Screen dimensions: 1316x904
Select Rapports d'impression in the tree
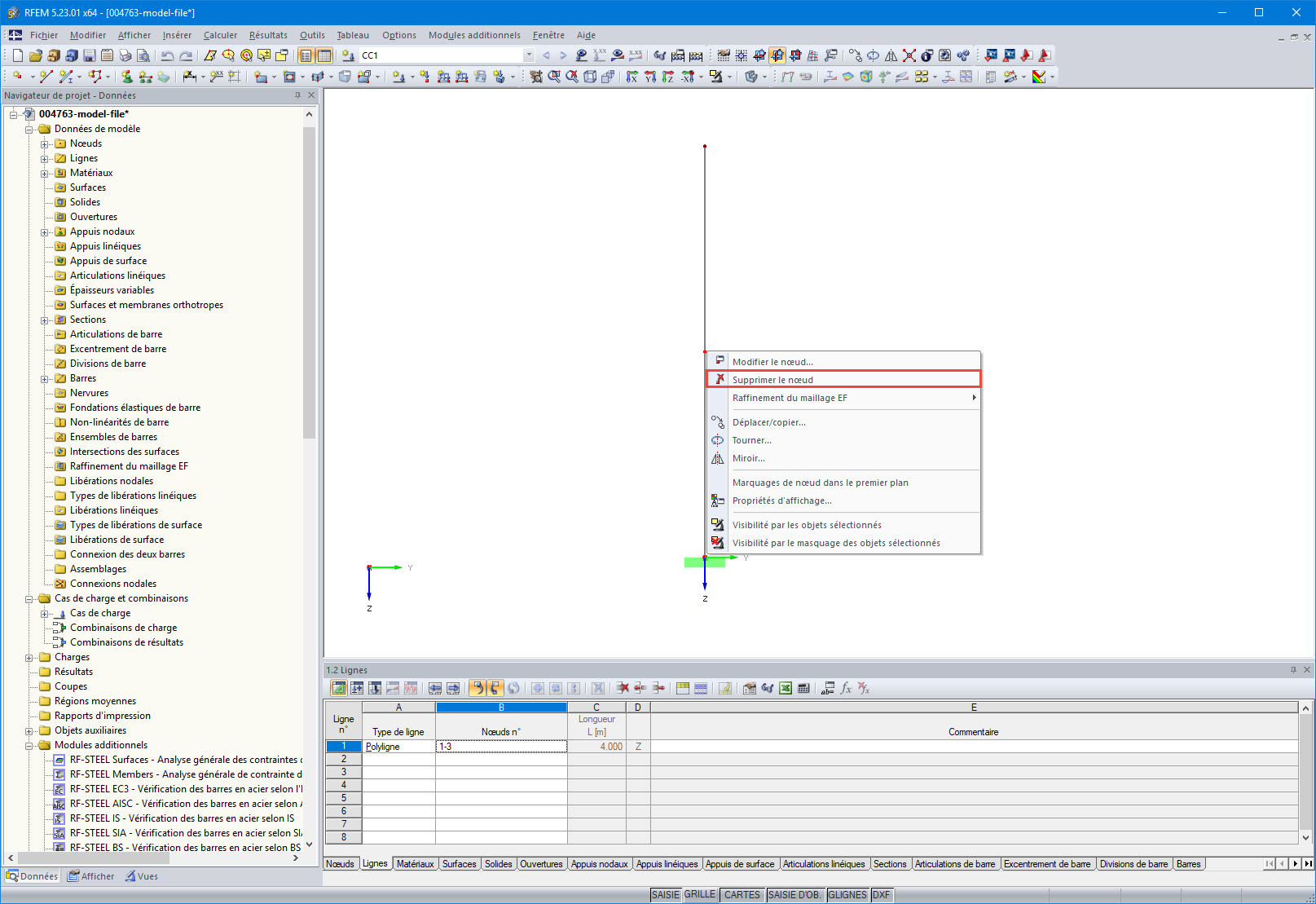point(103,716)
